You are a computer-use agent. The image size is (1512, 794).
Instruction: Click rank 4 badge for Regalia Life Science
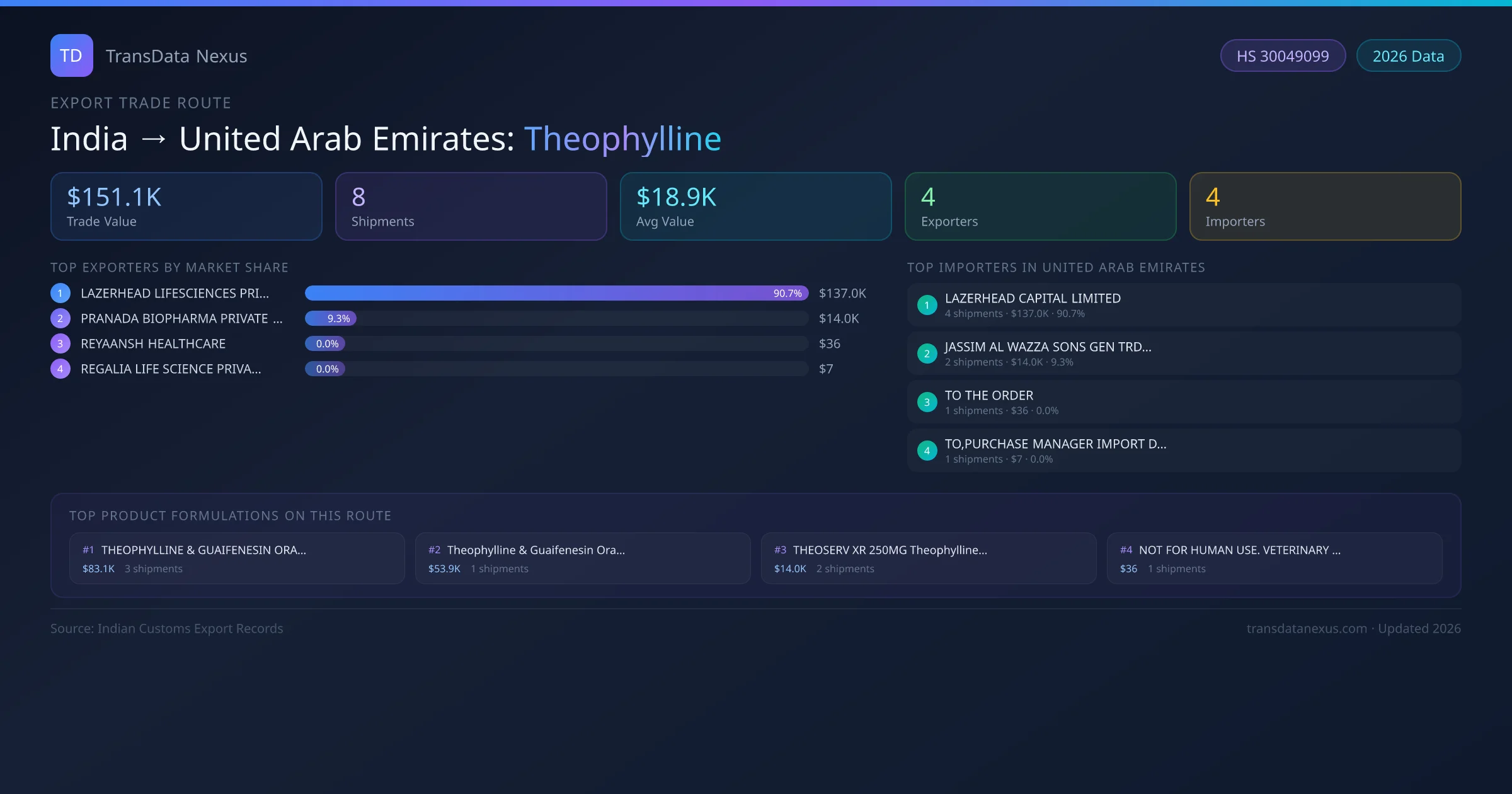coord(60,369)
